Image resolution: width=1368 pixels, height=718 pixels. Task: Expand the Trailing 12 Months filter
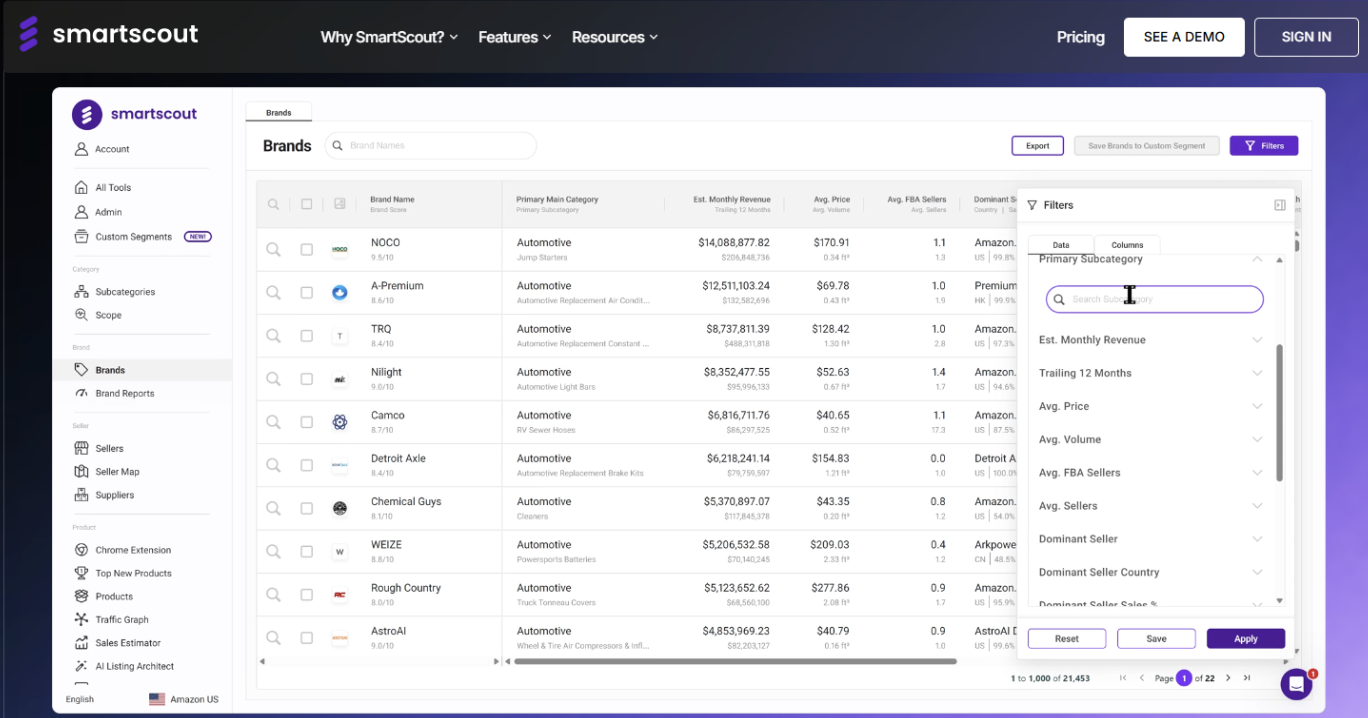tap(1257, 373)
